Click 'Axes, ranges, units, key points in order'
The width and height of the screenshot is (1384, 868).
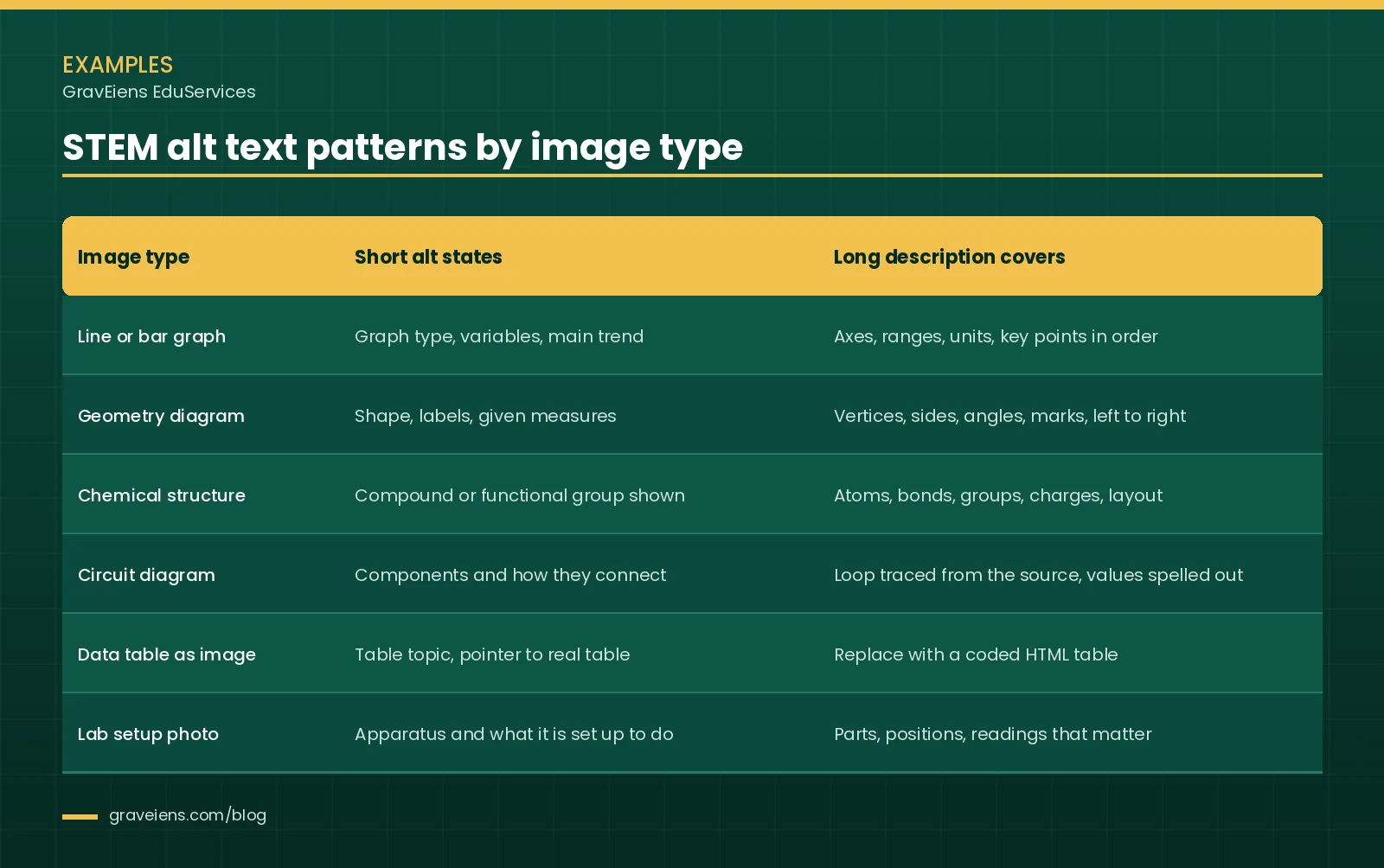coord(996,336)
